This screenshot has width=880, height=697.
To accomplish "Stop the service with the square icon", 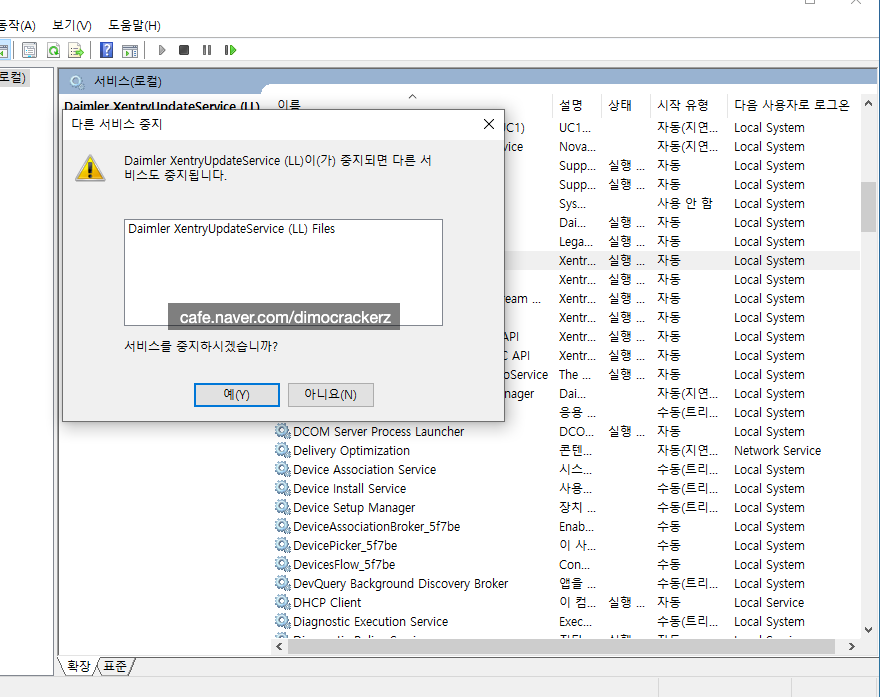I will pos(184,50).
